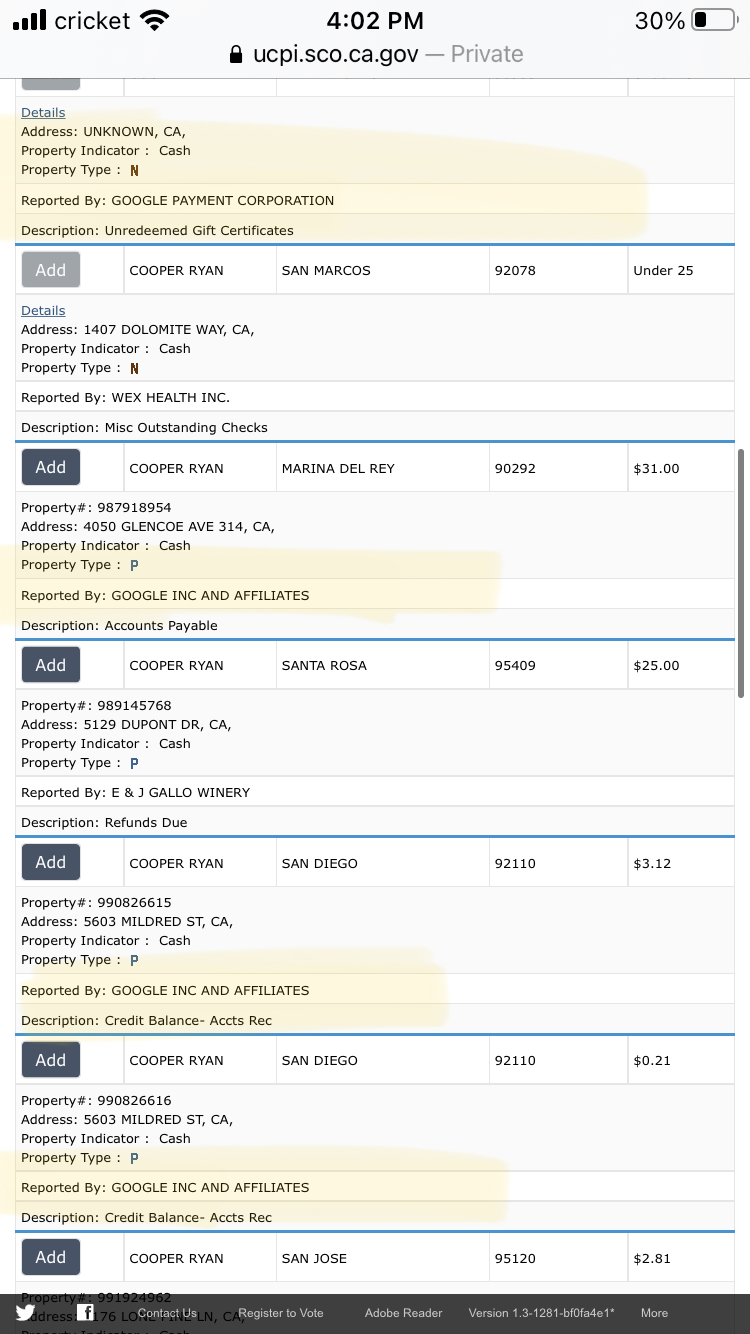Select 'Address: UNKNOWN, CA,' text
This screenshot has width=750, height=1334.
point(103,132)
